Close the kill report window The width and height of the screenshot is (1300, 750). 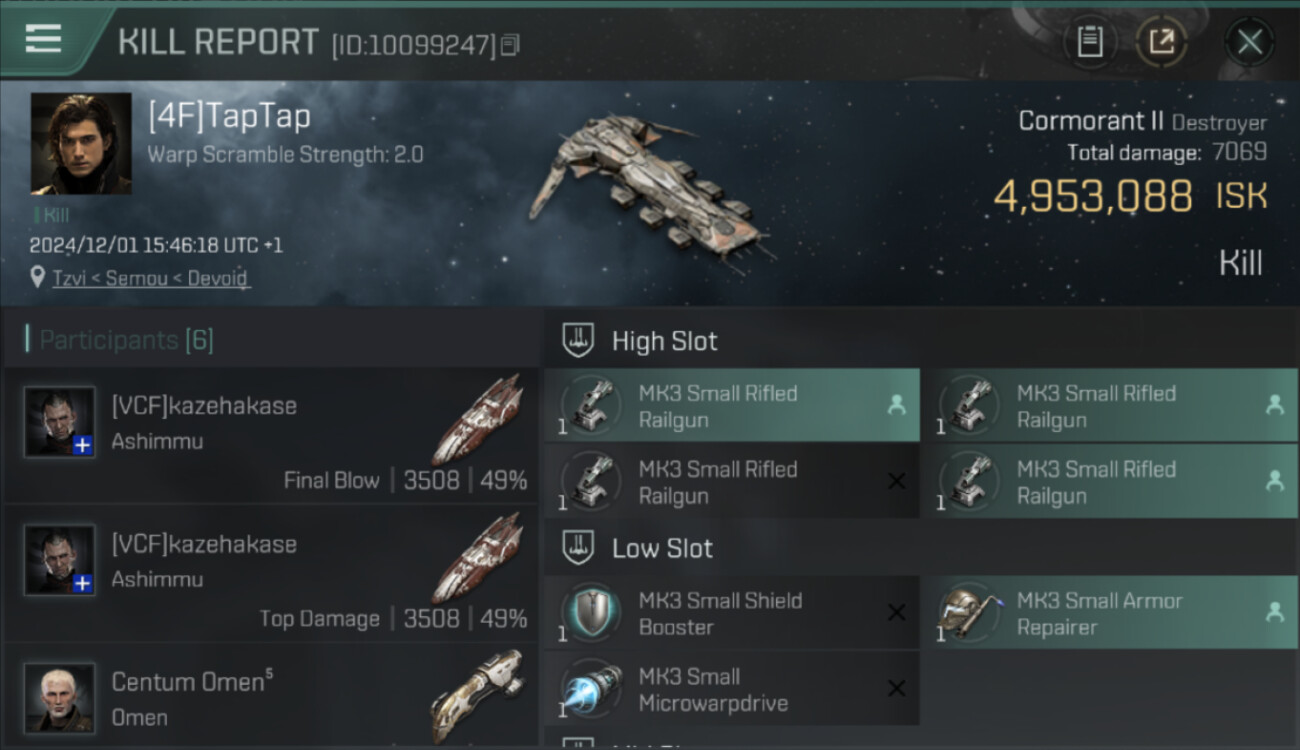click(1249, 42)
